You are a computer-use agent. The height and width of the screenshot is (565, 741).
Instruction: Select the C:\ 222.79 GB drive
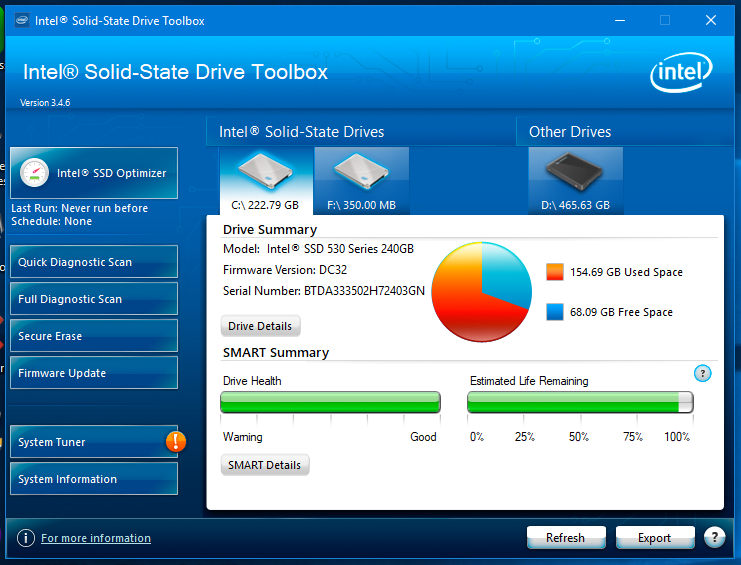point(266,181)
